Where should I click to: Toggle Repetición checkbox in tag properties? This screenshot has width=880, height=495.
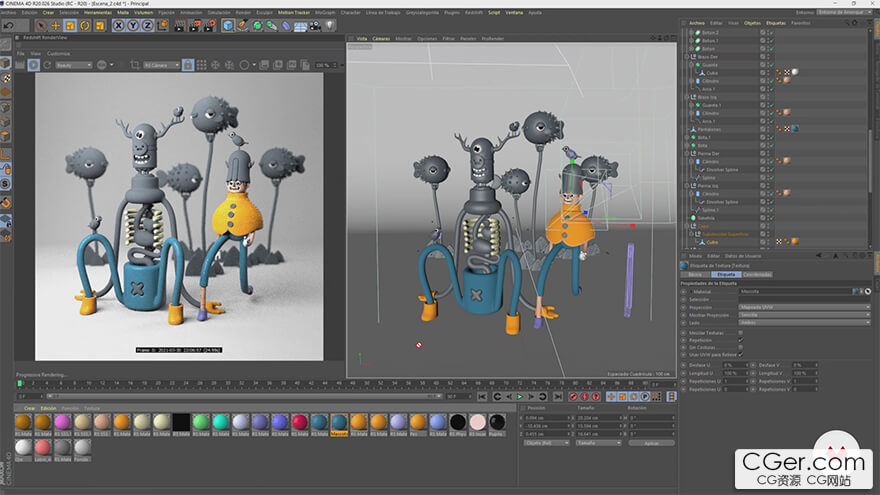click(x=741, y=340)
